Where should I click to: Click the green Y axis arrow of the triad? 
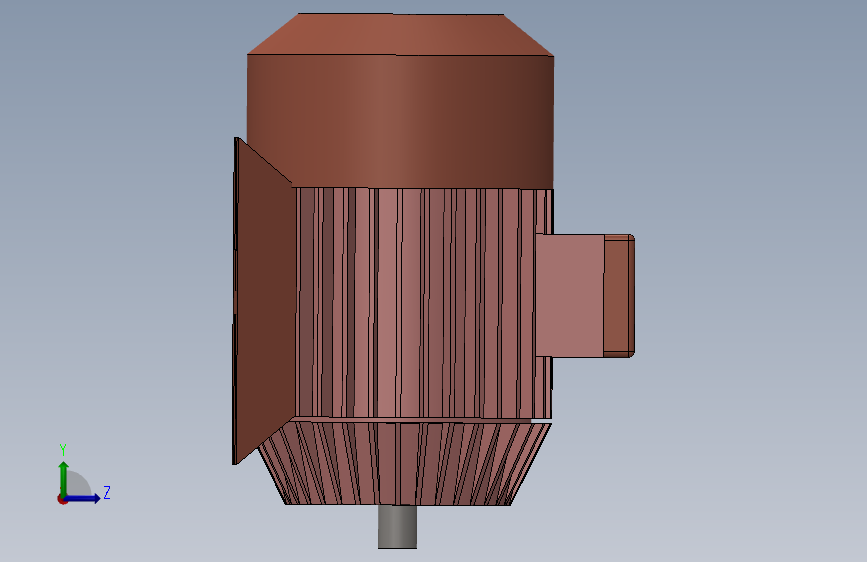(x=64, y=478)
